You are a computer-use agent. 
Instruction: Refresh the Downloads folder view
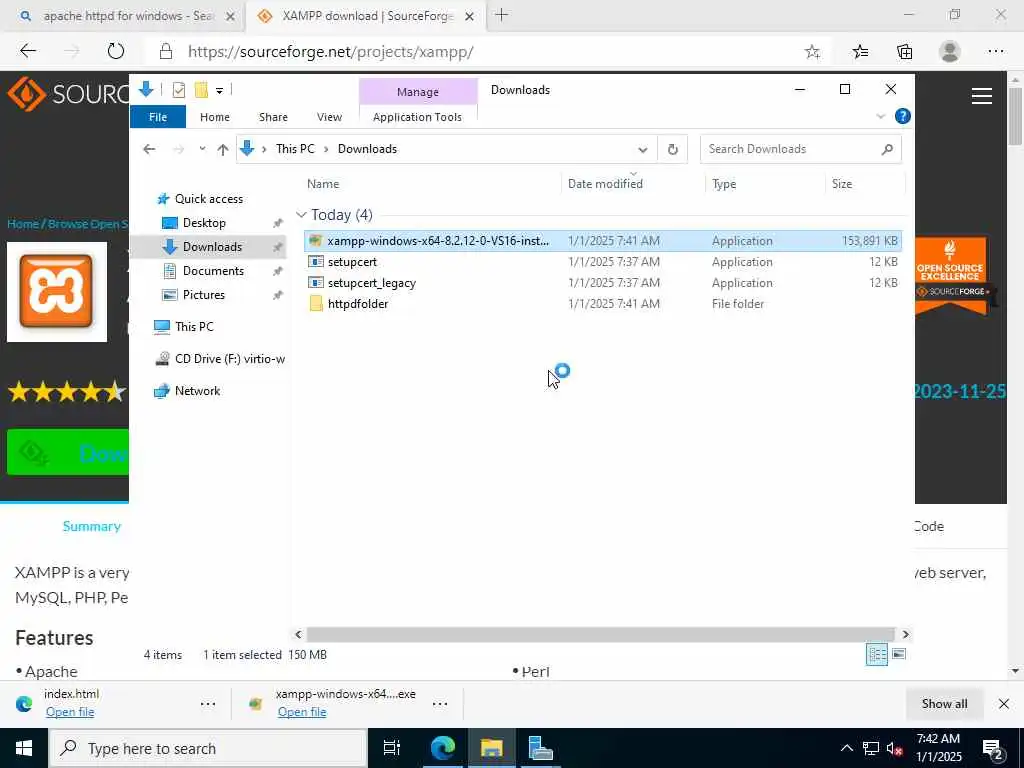[673, 150]
